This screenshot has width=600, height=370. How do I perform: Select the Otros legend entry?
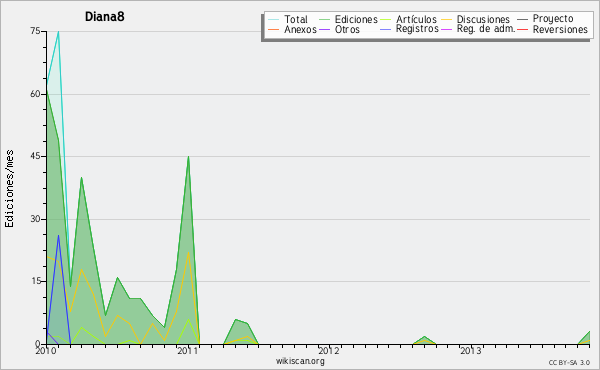pyautogui.click(x=347, y=29)
